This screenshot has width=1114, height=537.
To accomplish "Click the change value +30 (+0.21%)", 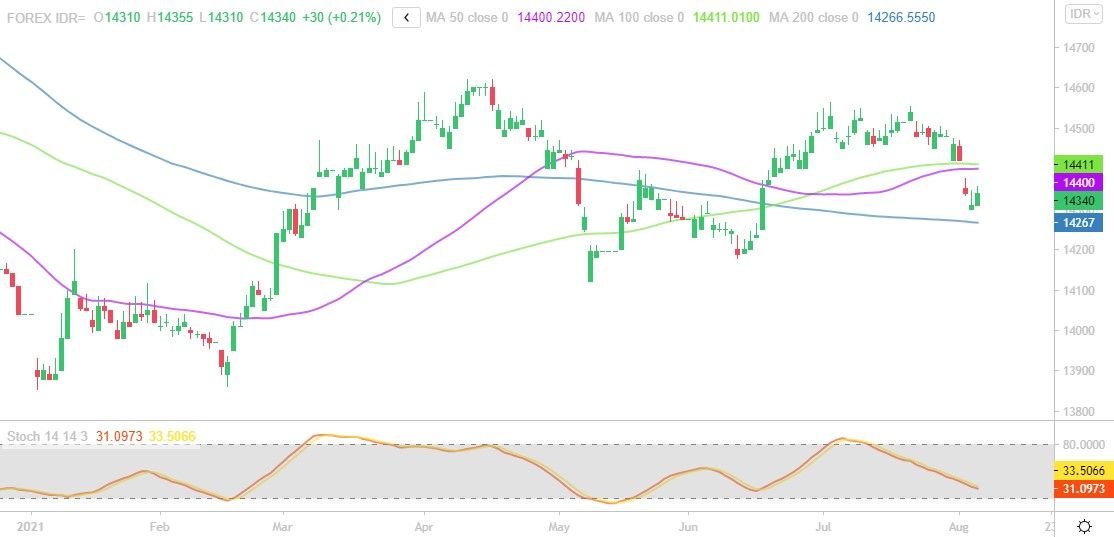I will point(342,17).
